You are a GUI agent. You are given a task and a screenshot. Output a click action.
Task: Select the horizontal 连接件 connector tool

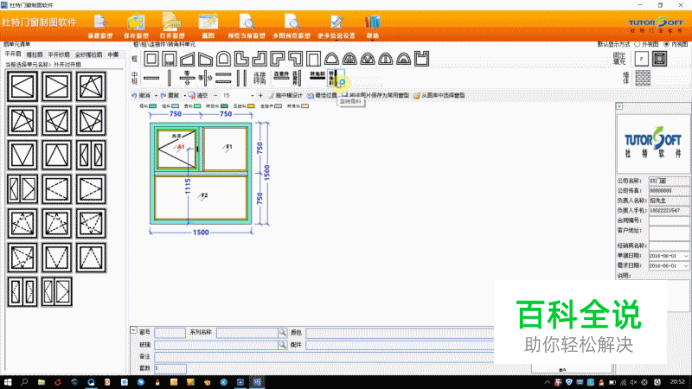click(281, 76)
